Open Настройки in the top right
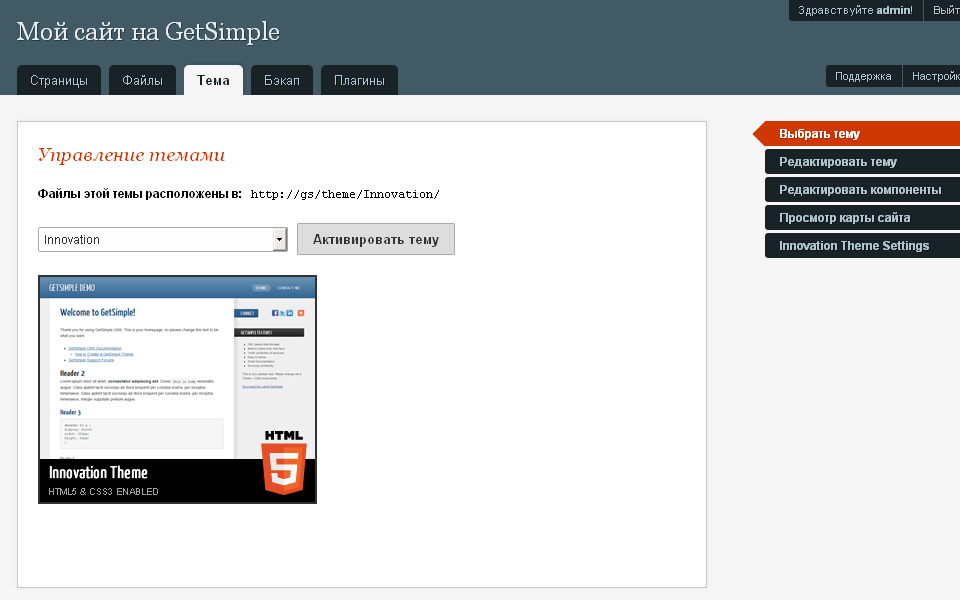Screen dimensions: 960x600 tap(934, 76)
